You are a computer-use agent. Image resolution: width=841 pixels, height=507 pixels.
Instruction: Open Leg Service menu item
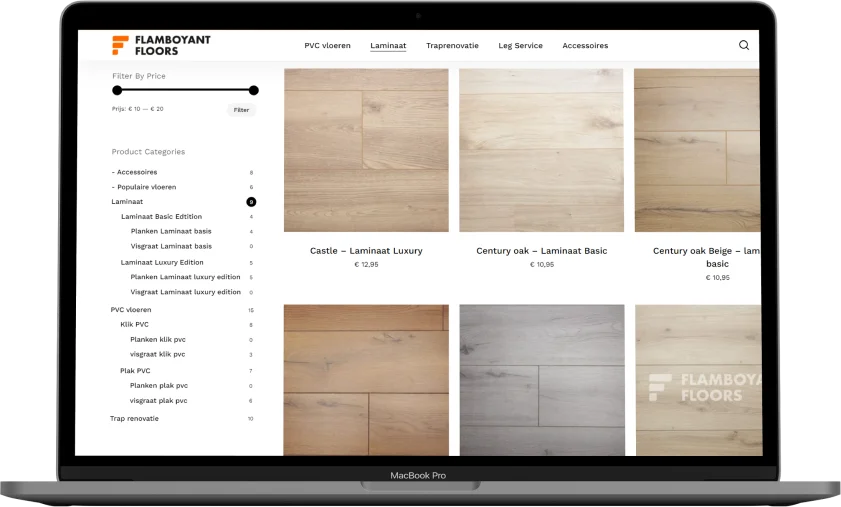click(x=520, y=46)
